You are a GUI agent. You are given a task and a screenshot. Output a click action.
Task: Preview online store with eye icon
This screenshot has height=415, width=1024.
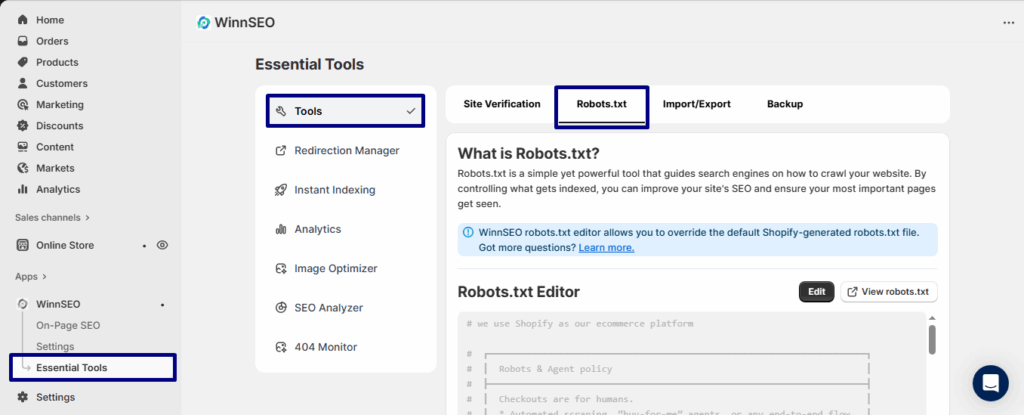pyautogui.click(x=163, y=245)
